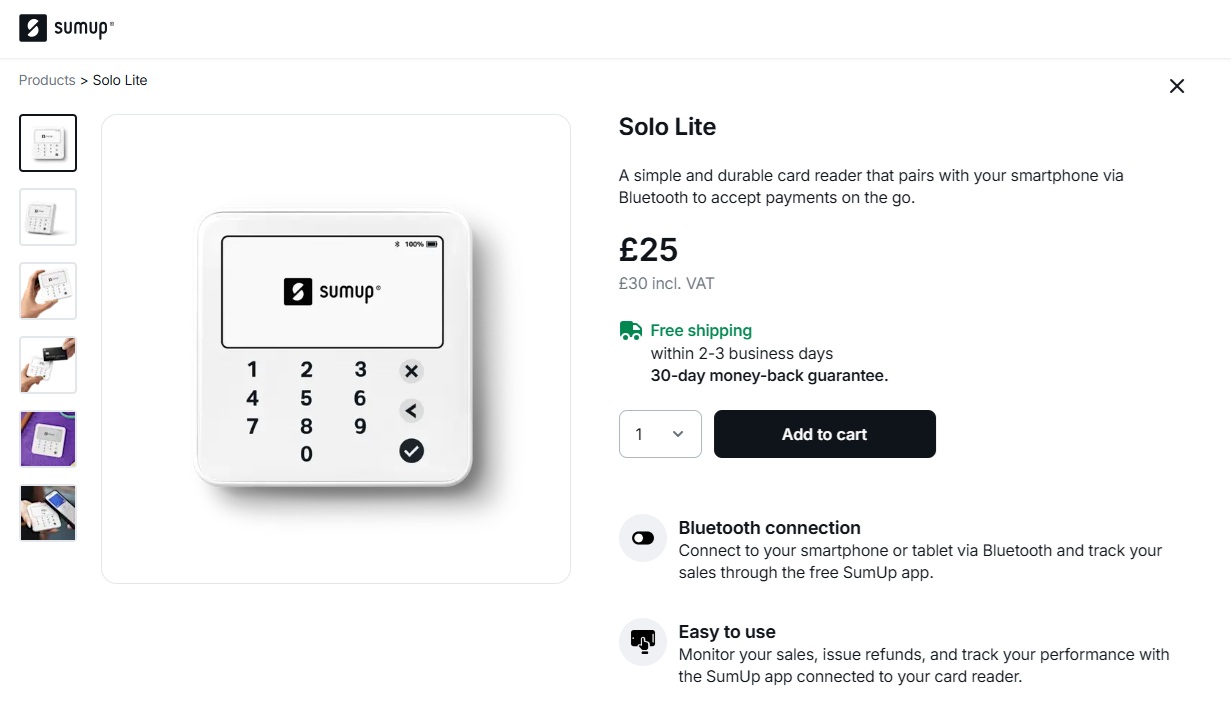Click the X cancel key on the keypad image
Image resolution: width=1231 pixels, height=708 pixels.
410,371
